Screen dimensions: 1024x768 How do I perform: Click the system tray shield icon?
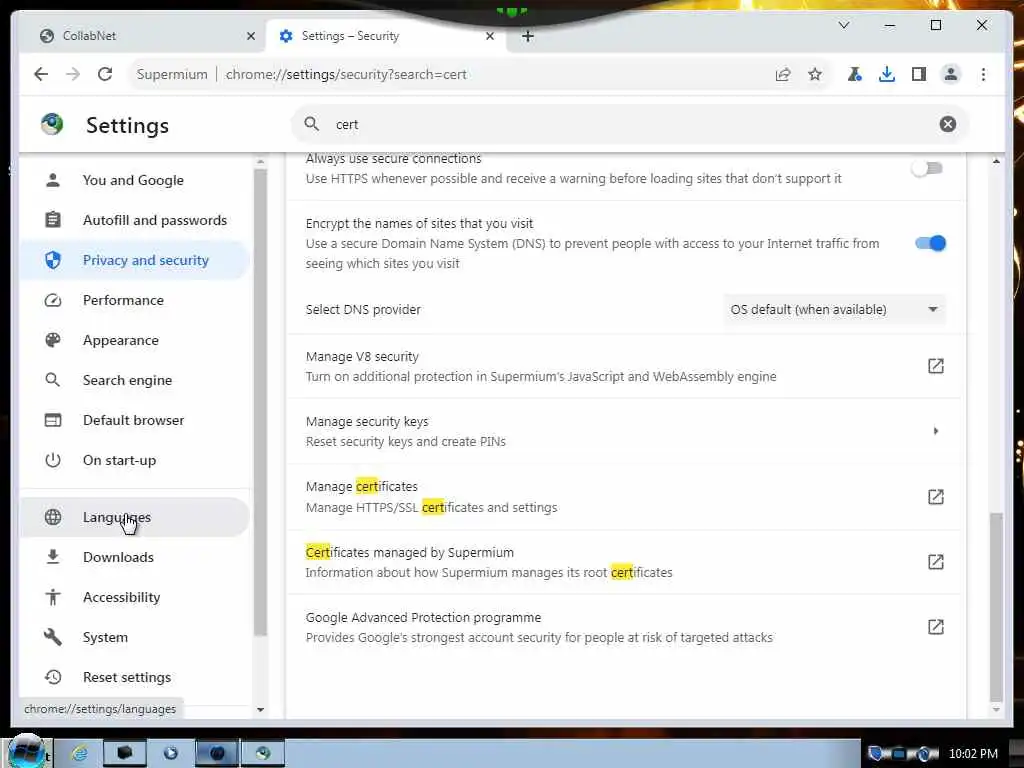[875, 754]
